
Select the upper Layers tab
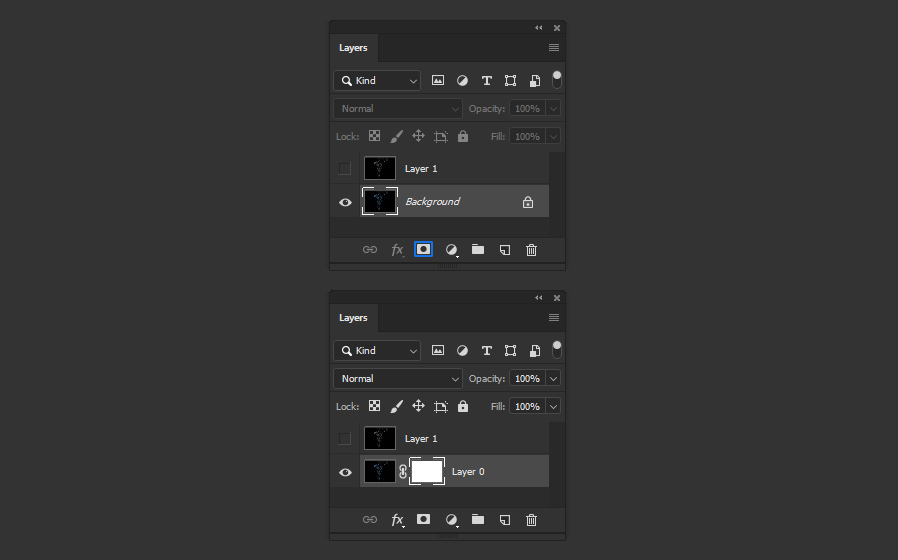pos(353,48)
